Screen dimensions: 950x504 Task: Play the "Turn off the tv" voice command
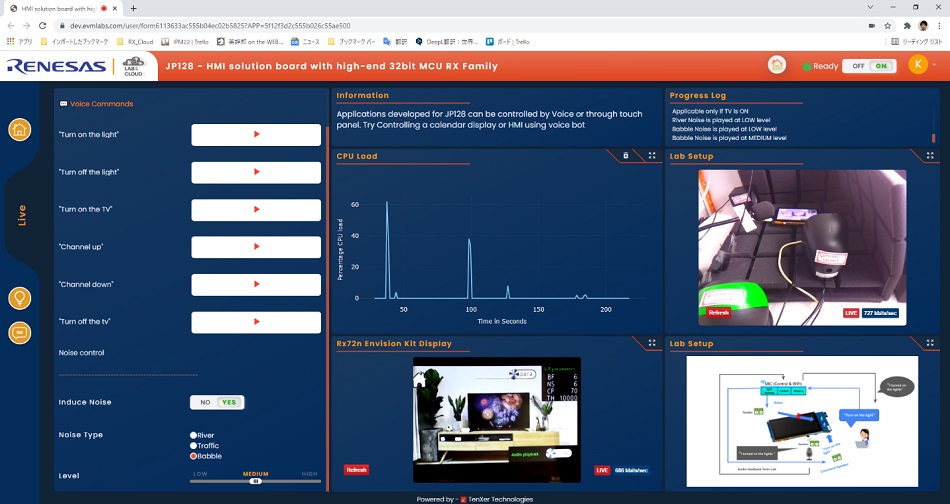(x=256, y=322)
